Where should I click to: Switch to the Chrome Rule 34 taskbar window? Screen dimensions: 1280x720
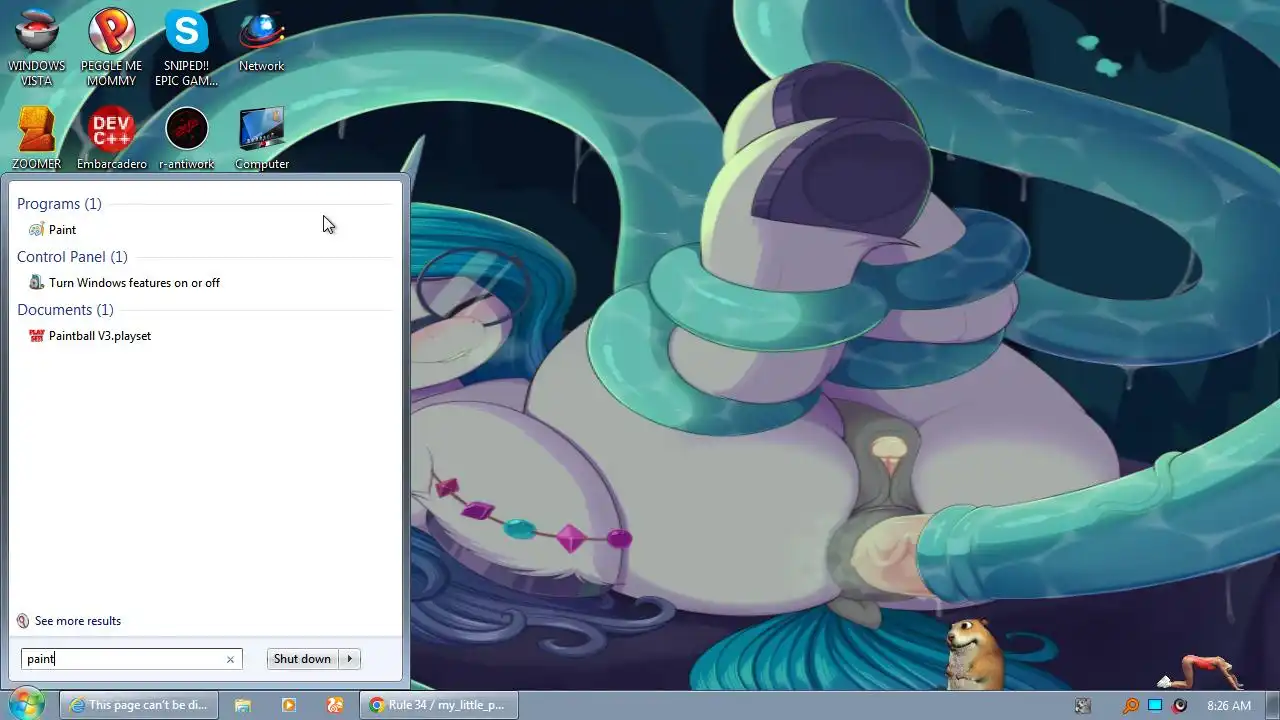pos(438,705)
